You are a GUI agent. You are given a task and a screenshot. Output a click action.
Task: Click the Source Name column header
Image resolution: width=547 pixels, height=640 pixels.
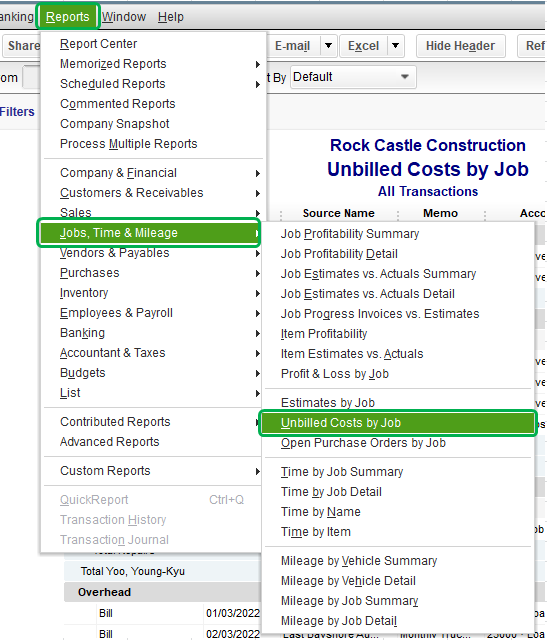click(338, 213)
